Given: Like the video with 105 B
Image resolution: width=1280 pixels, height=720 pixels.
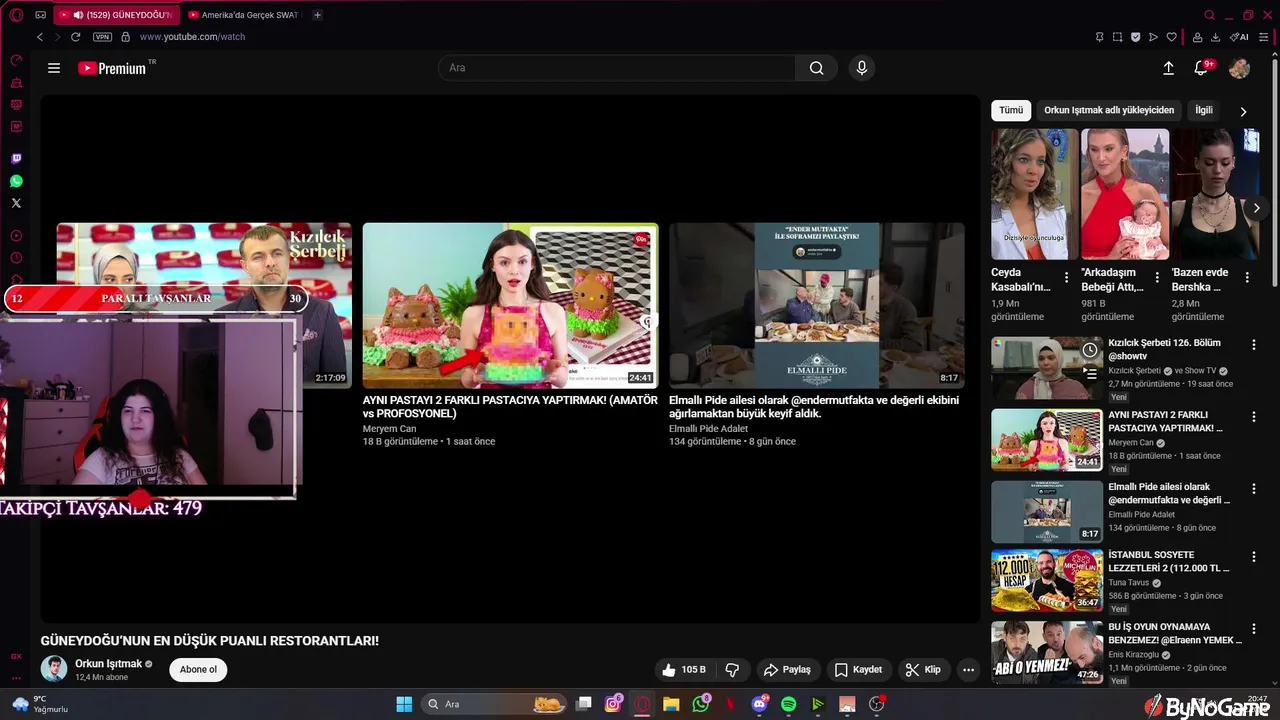Looking at the screenshot, I should [x=684, y=669].
